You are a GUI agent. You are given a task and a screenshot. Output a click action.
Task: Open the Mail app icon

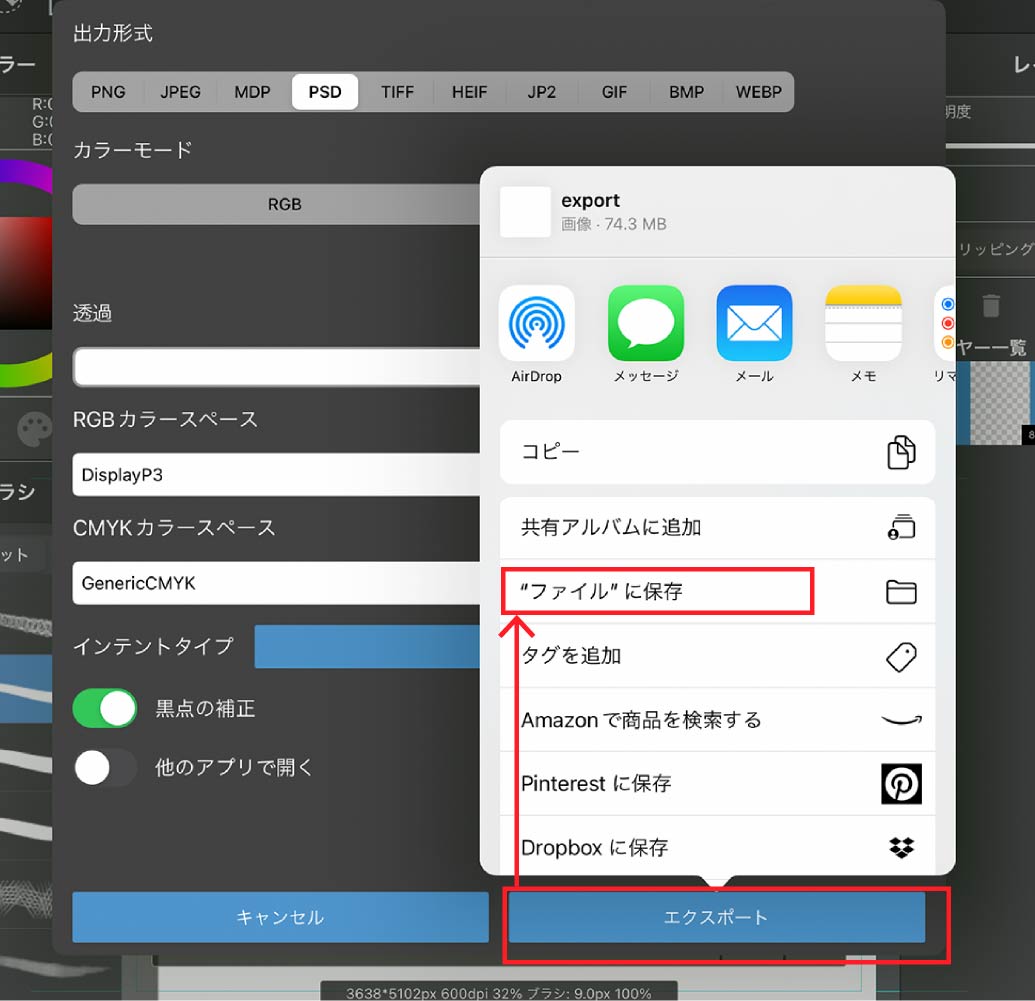pyautogui.click(x=754, y=324)
